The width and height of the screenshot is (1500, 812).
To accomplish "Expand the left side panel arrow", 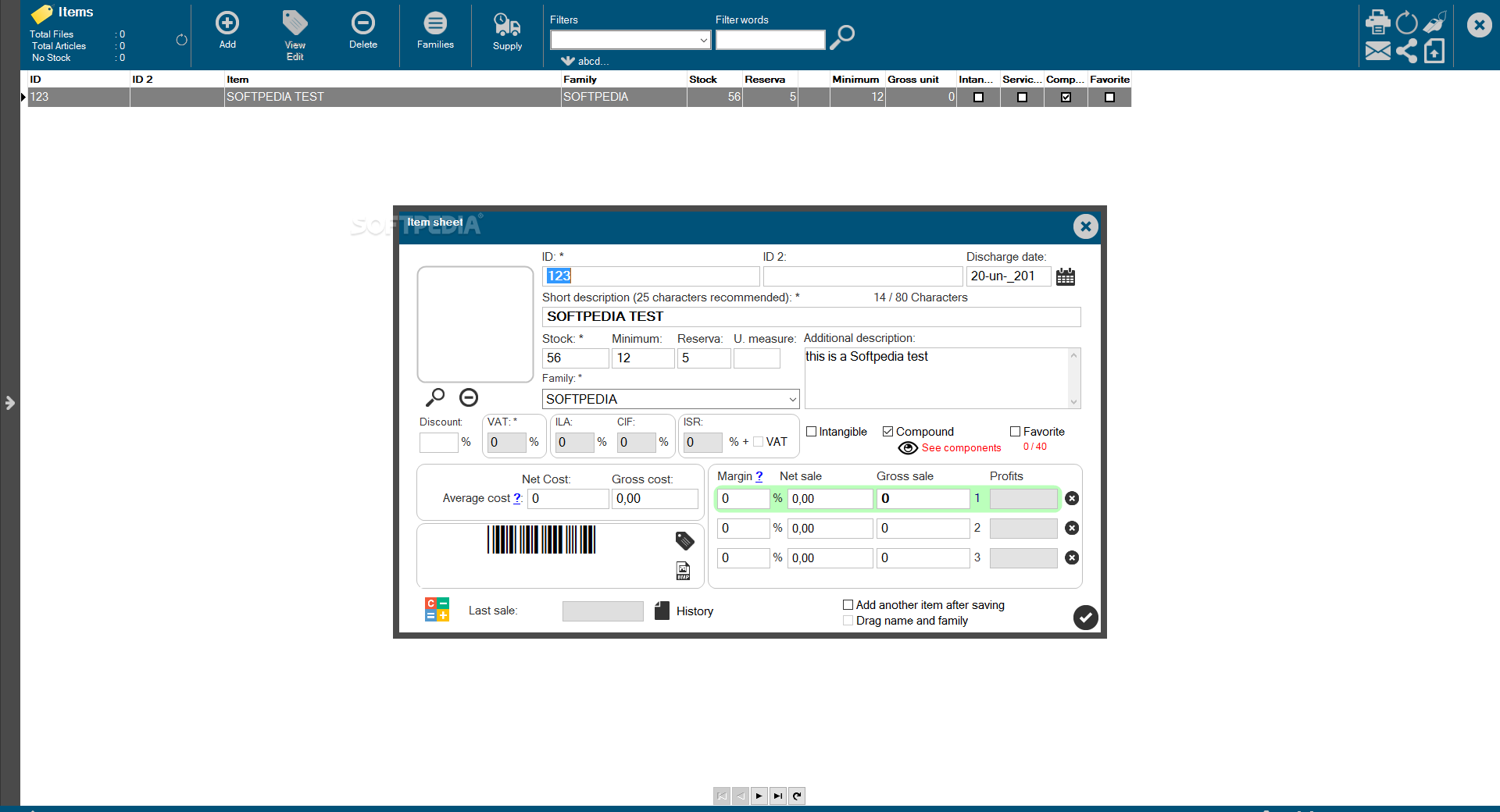I will tap(9, 403).
